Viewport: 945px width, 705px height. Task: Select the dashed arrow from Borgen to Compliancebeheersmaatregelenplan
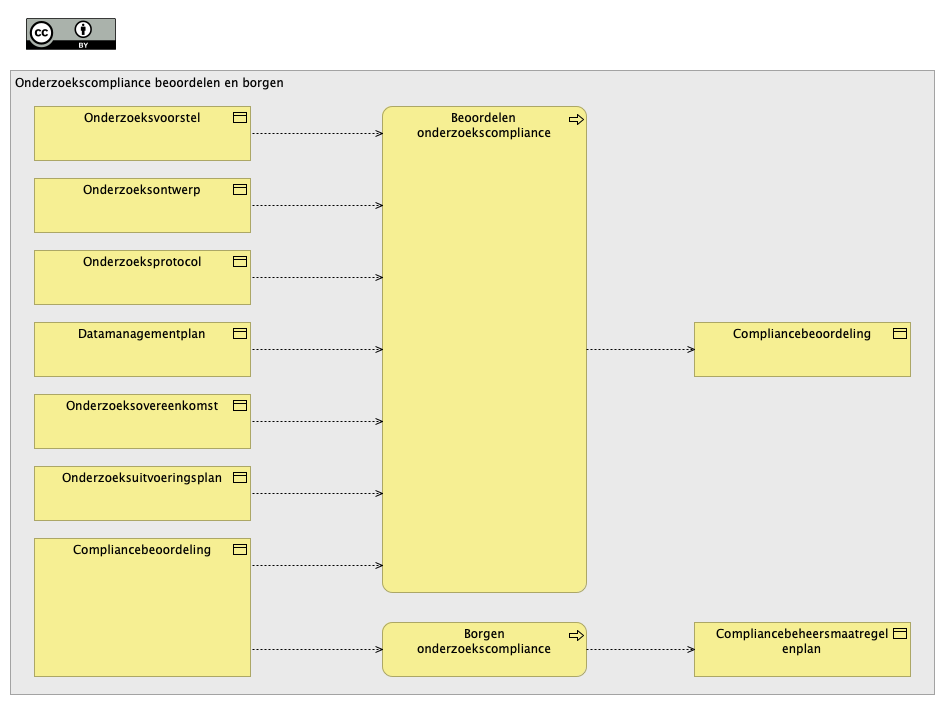pos(641,650)
